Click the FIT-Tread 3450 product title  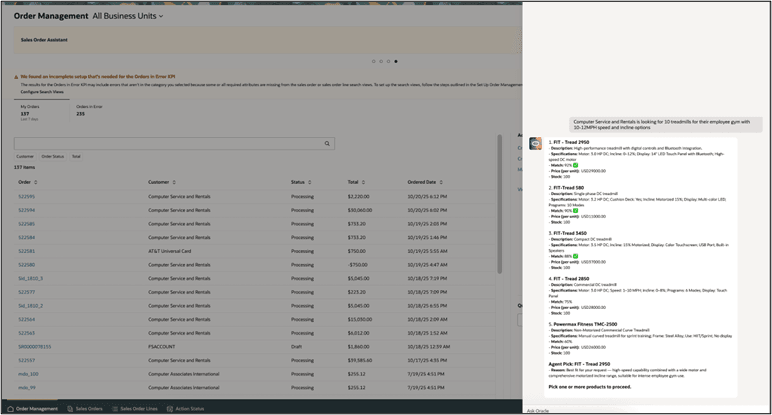pyautogui.click(x=568, y=233)
